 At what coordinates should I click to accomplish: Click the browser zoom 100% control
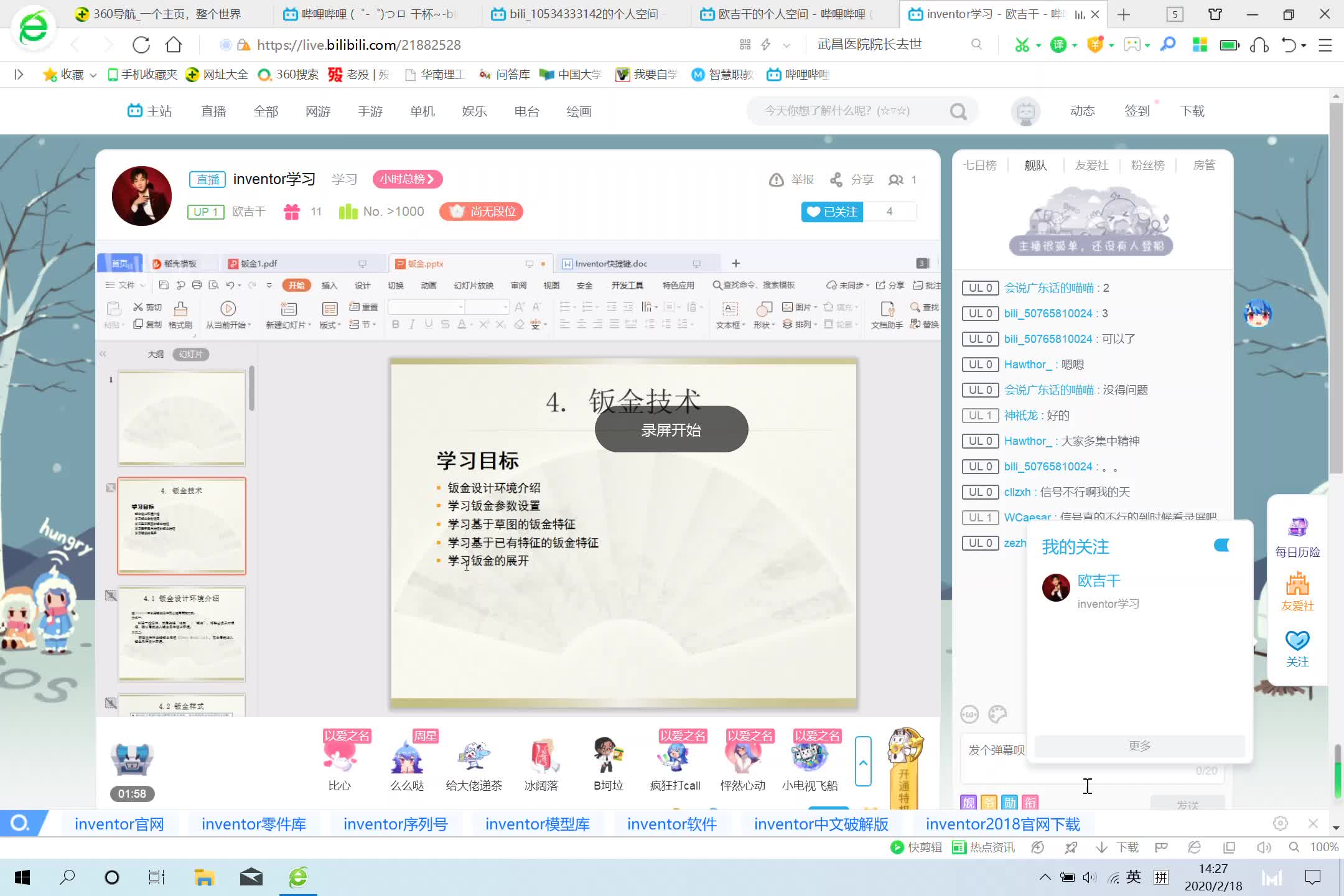(1323, 847)
